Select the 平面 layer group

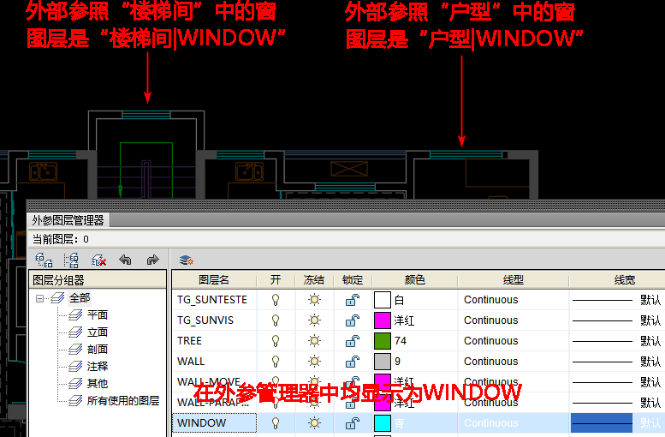click(x=97, y=315)
